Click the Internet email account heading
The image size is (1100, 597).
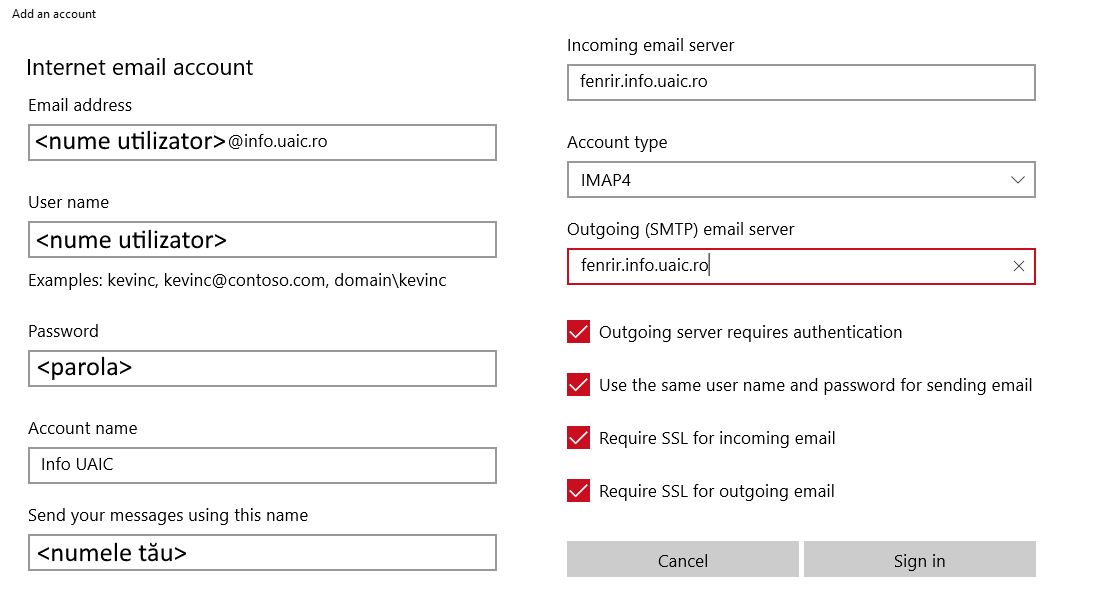point(140,68)
